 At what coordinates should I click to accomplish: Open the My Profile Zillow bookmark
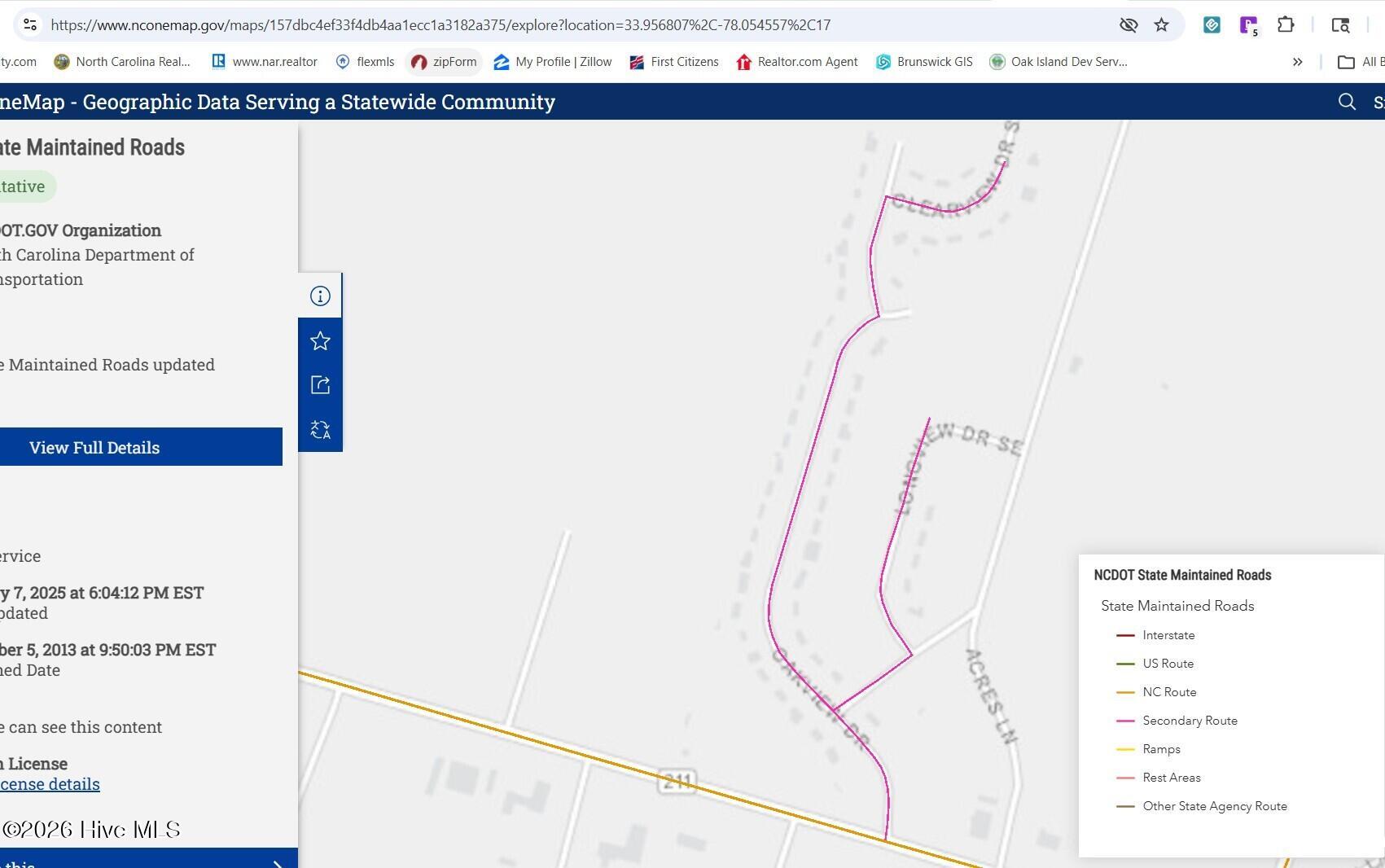coord(552,62)
